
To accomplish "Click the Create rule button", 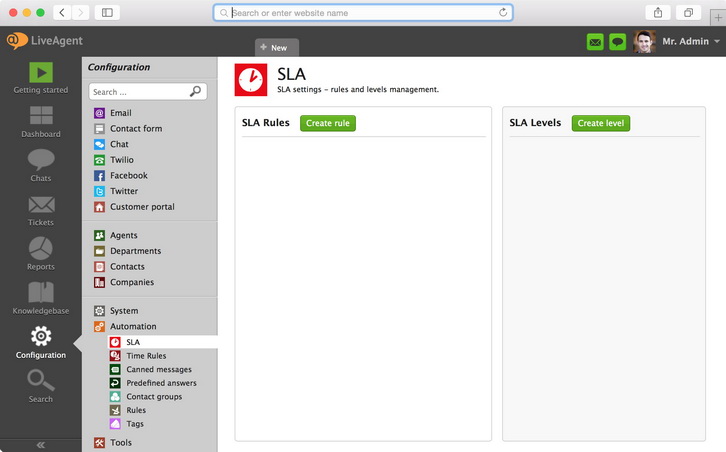I will pyautogui.click(x=327, y=123).
